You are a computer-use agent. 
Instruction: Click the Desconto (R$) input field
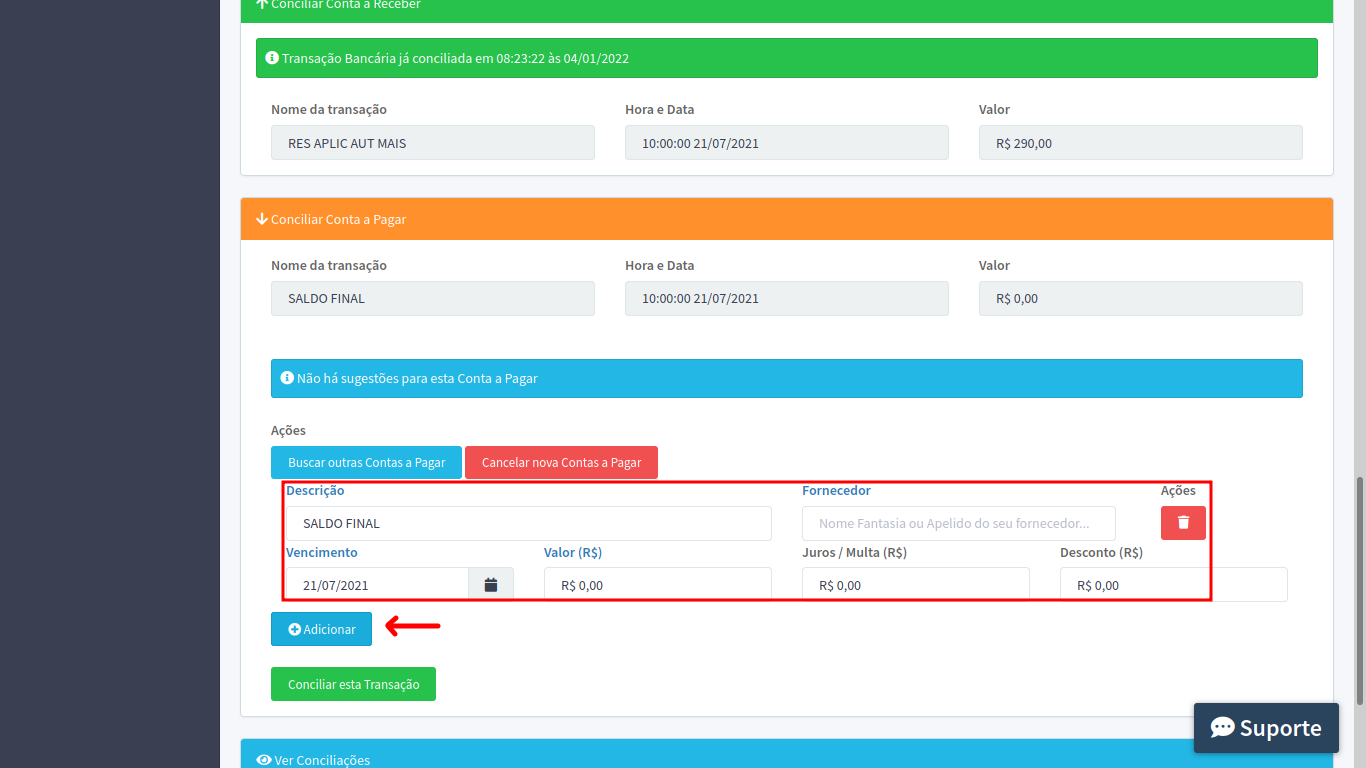(x=1173, y=585)
